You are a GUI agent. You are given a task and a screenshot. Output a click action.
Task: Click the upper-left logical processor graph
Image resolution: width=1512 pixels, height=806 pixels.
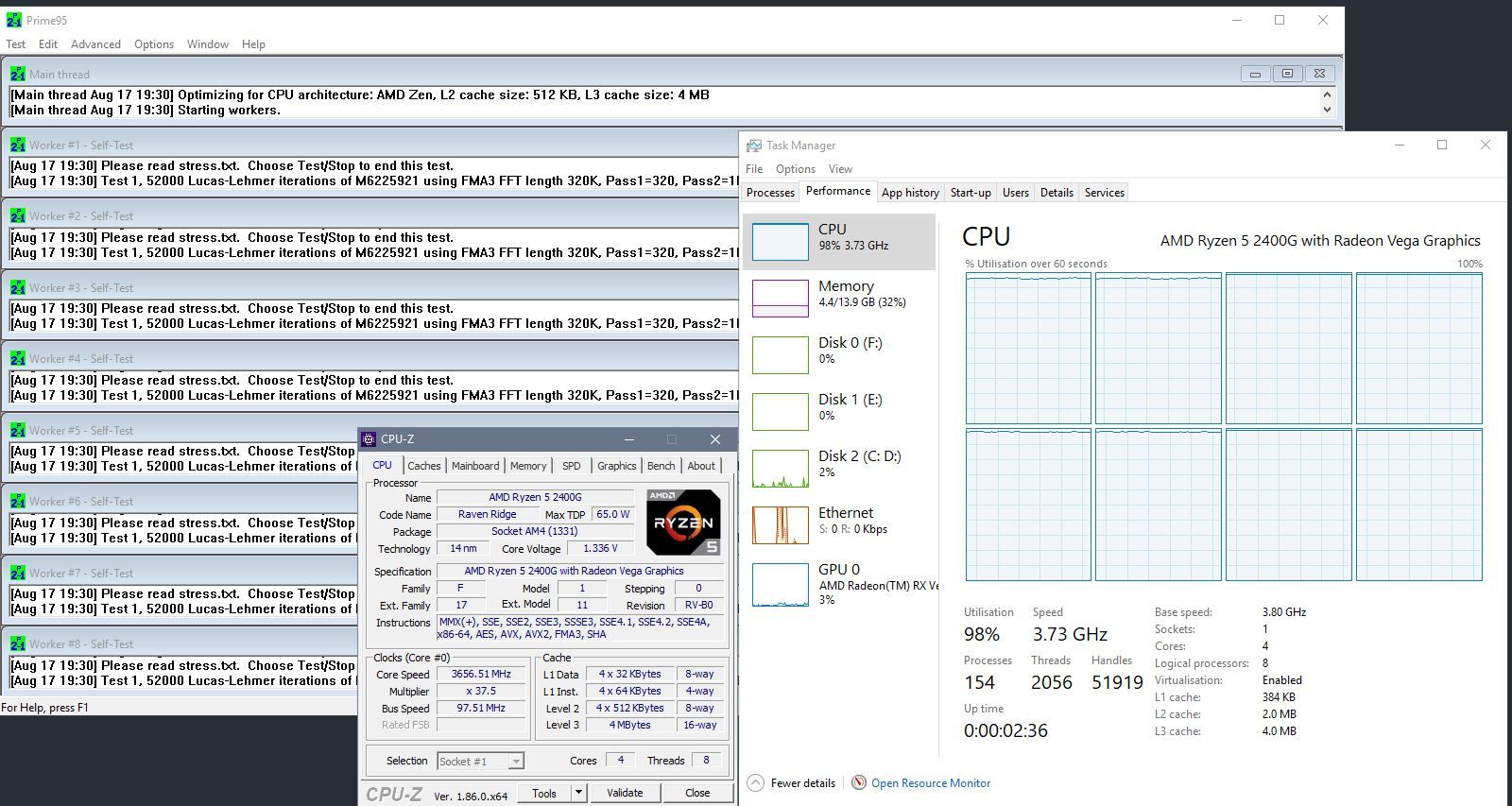tap(1028, 349)
